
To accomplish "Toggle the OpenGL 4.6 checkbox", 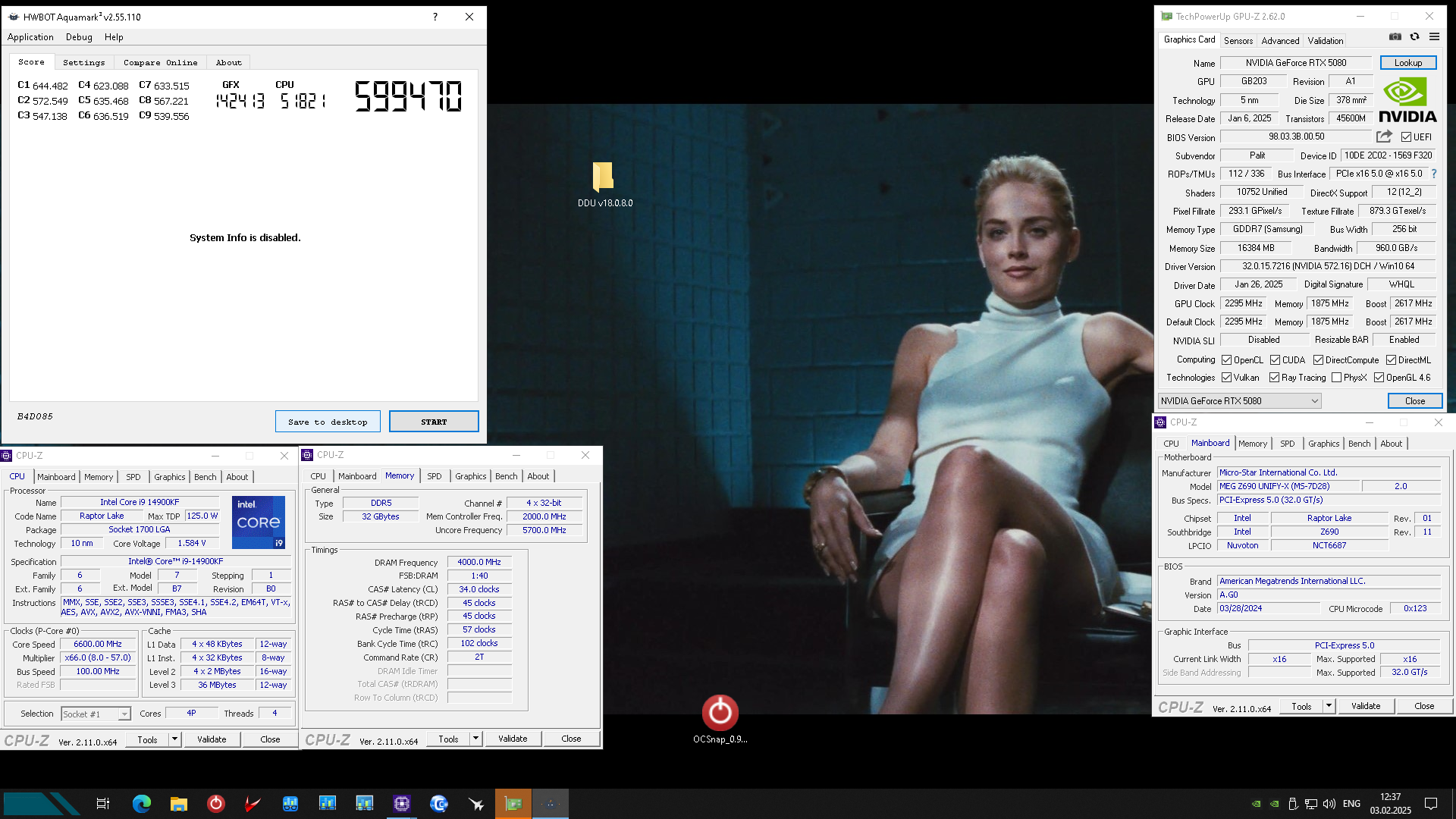I will coord(1379,378).
